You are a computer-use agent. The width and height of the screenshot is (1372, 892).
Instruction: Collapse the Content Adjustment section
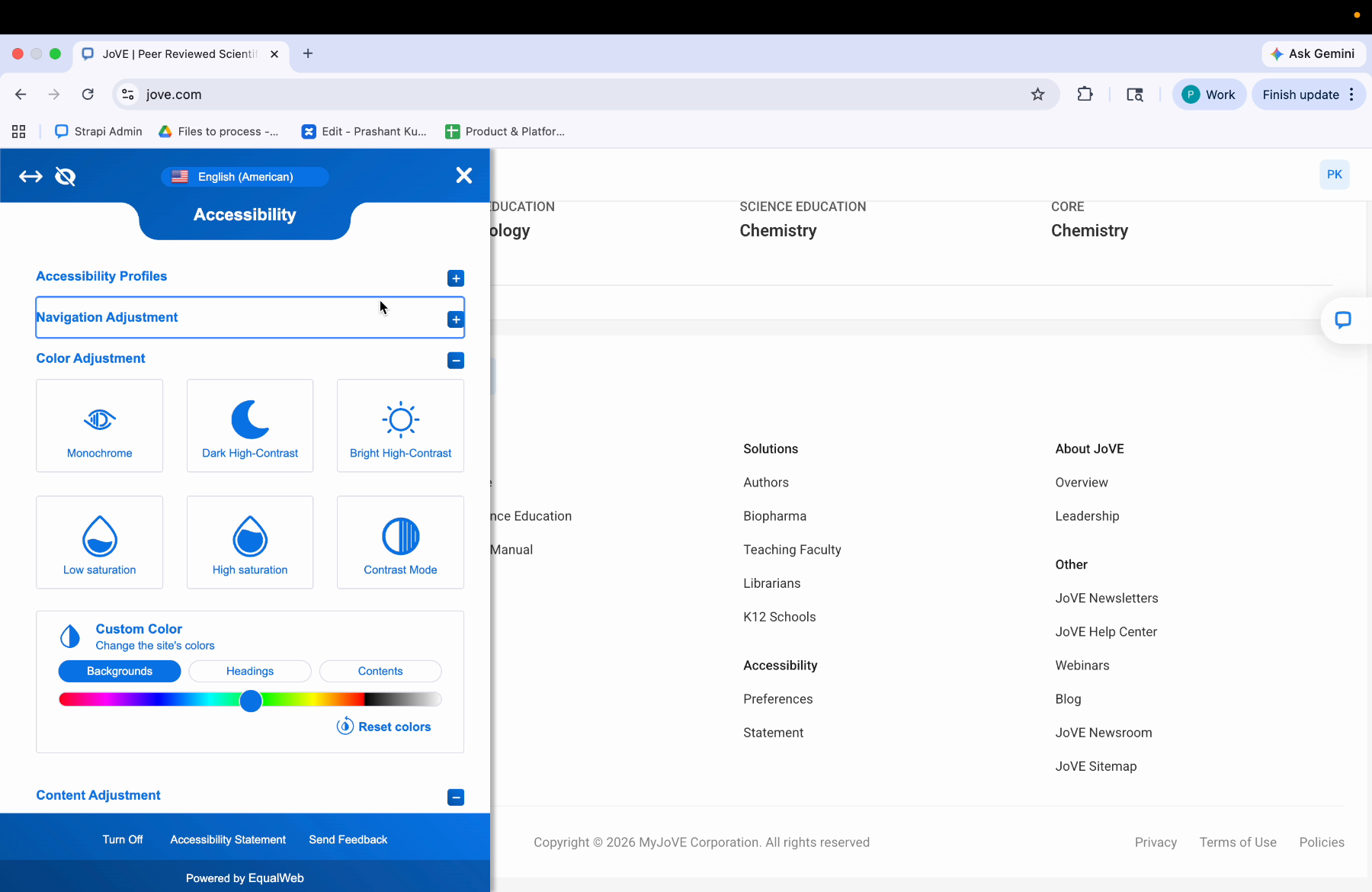pos(456,797)
